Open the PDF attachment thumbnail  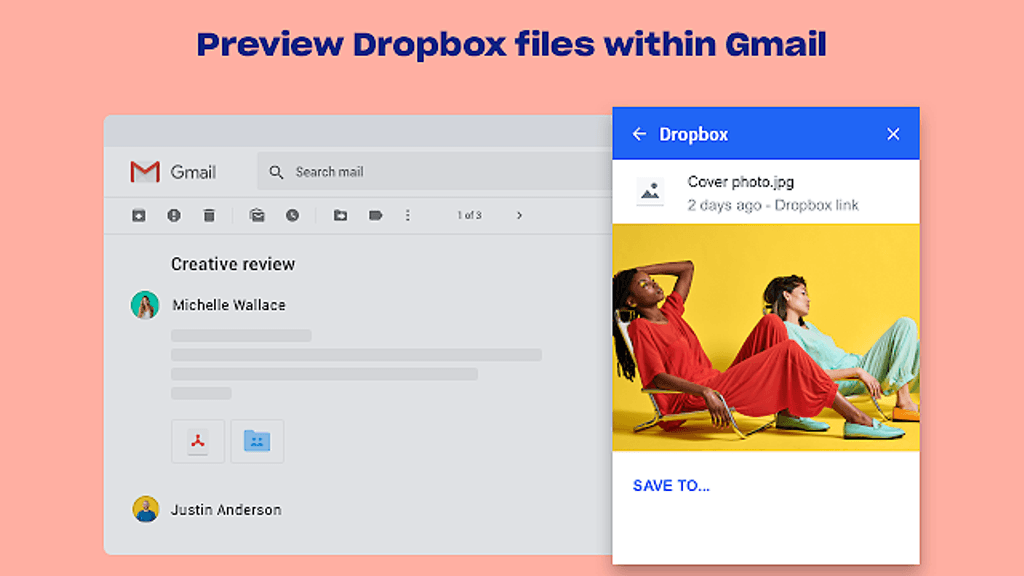198,441
